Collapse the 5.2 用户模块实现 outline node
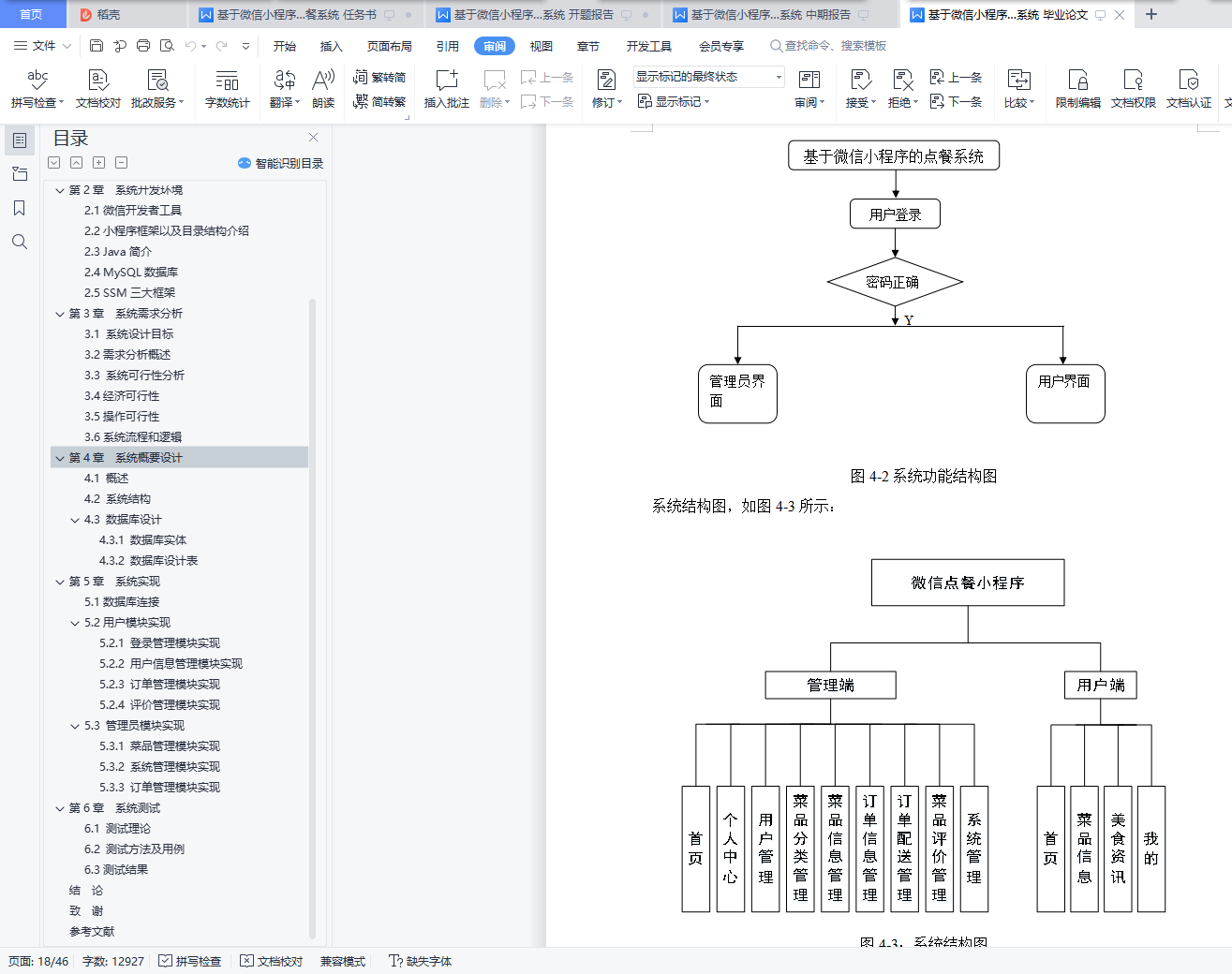Image resolution: width=1232 pixels, height=974 pixels. [75, 623]
